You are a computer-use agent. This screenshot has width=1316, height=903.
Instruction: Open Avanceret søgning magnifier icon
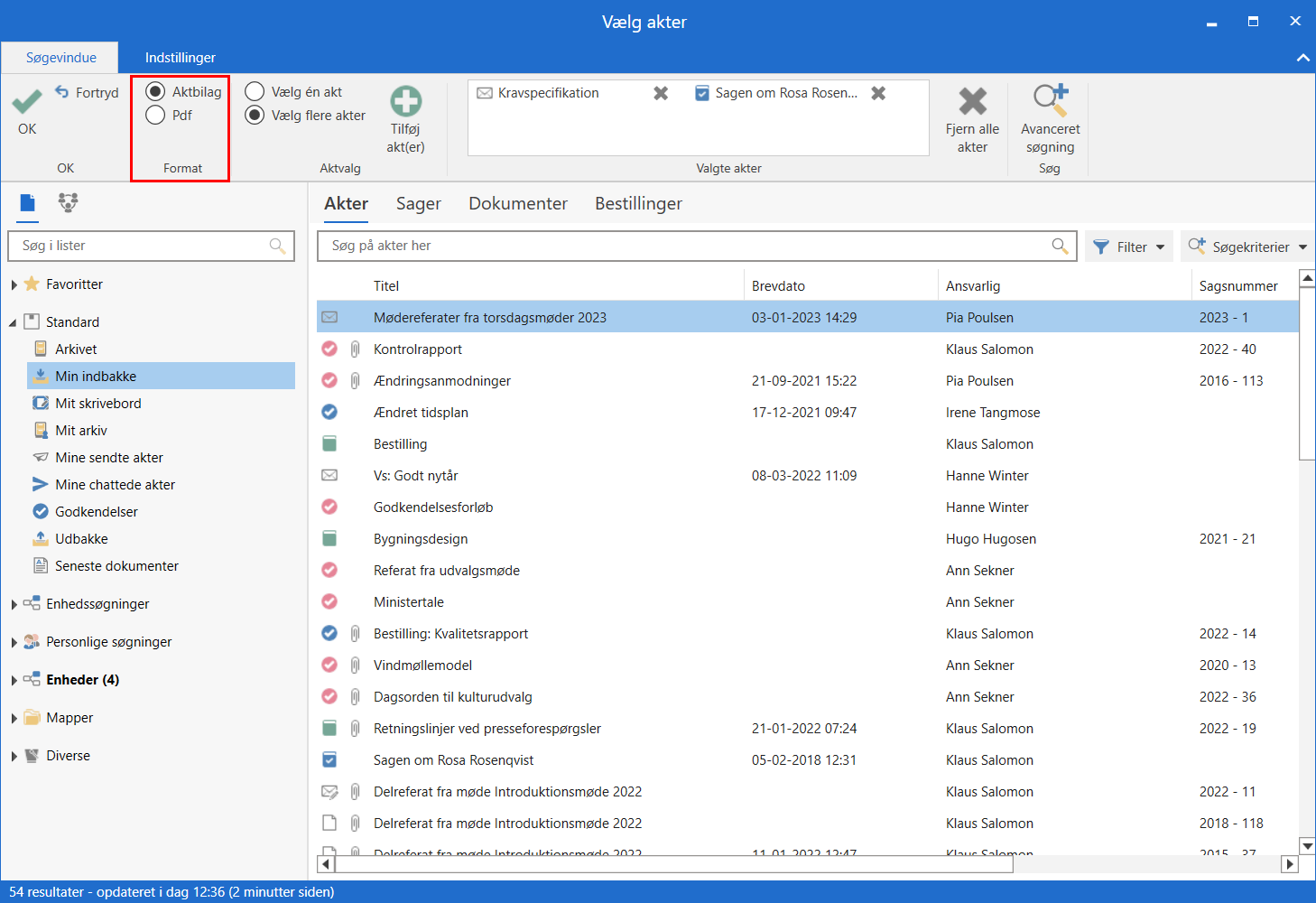[x=1050, y=99]
